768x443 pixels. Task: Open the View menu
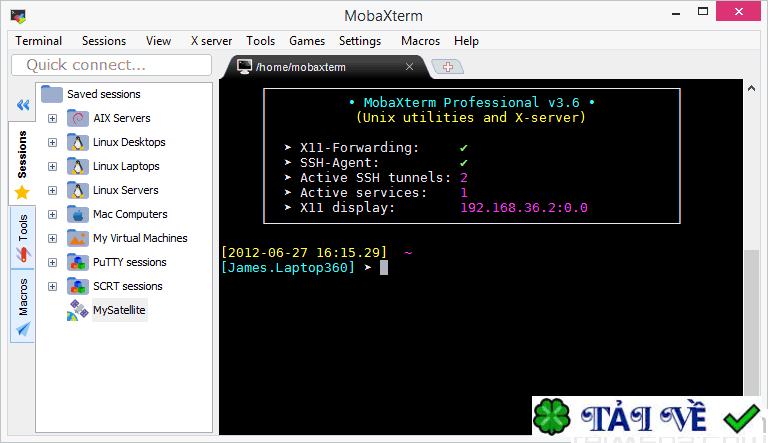pos(158,41)
